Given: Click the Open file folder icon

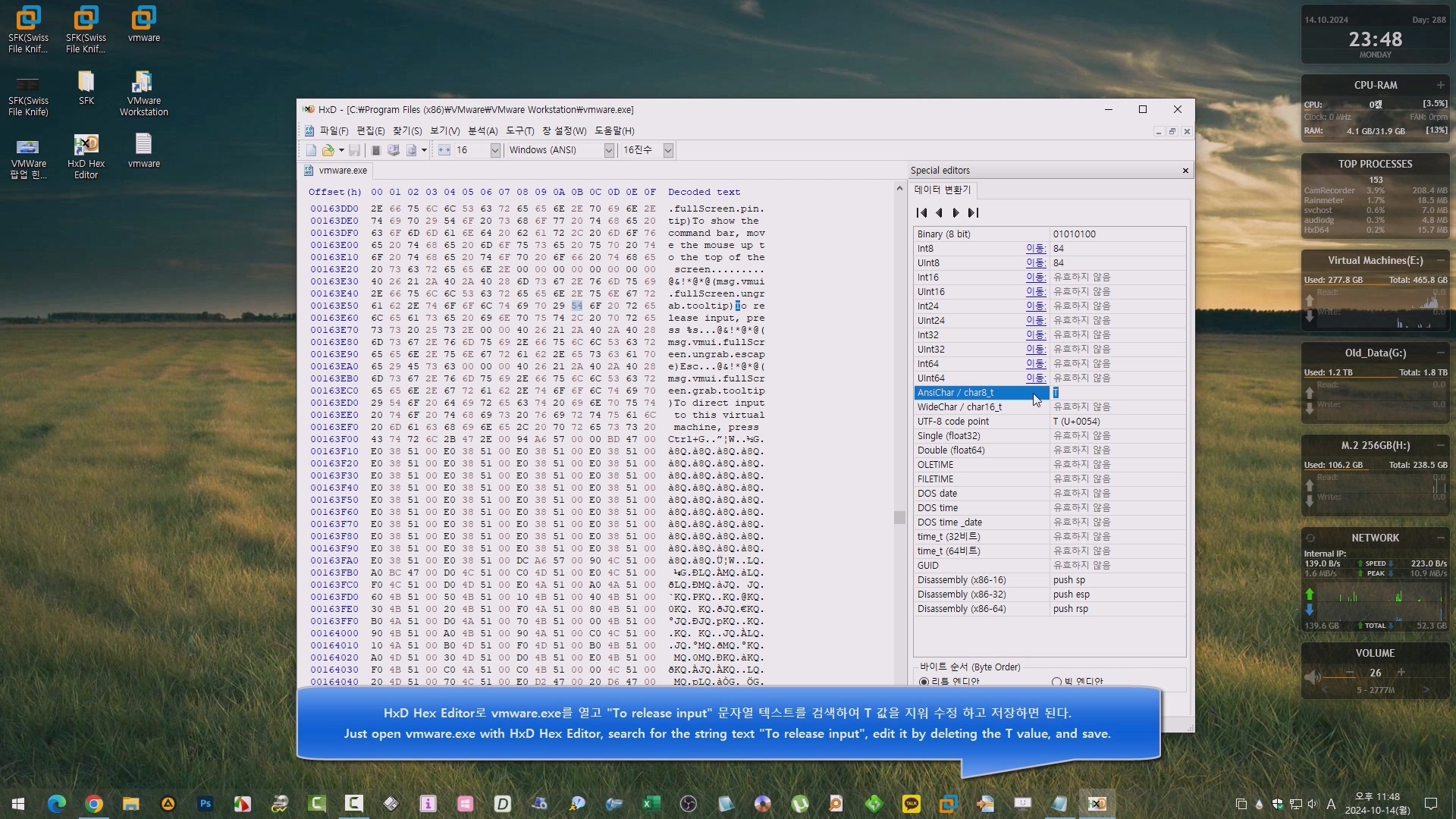Looking at the screenshot, I should pos(328,150).
